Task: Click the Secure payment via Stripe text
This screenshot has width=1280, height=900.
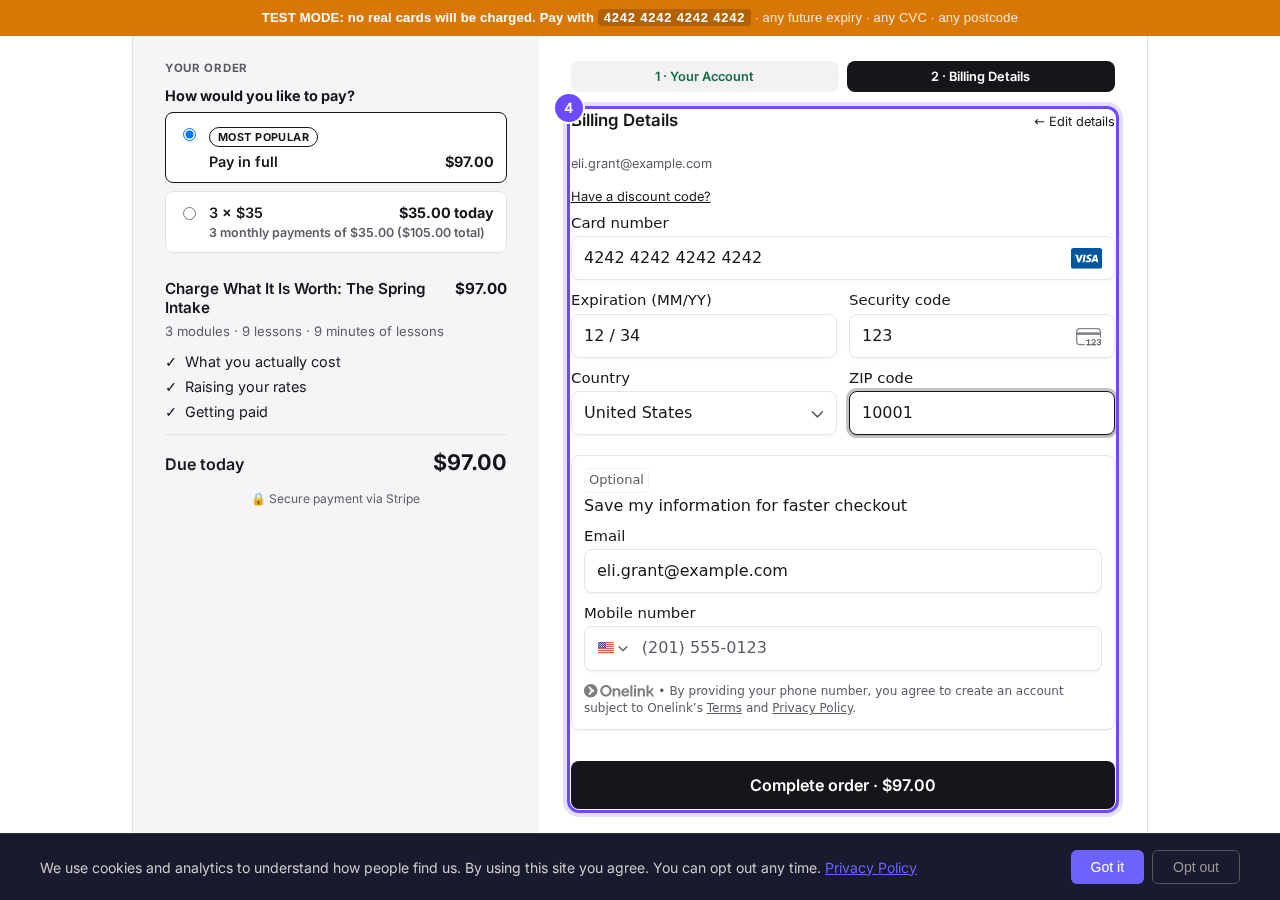Action: [x=336, y=499]
